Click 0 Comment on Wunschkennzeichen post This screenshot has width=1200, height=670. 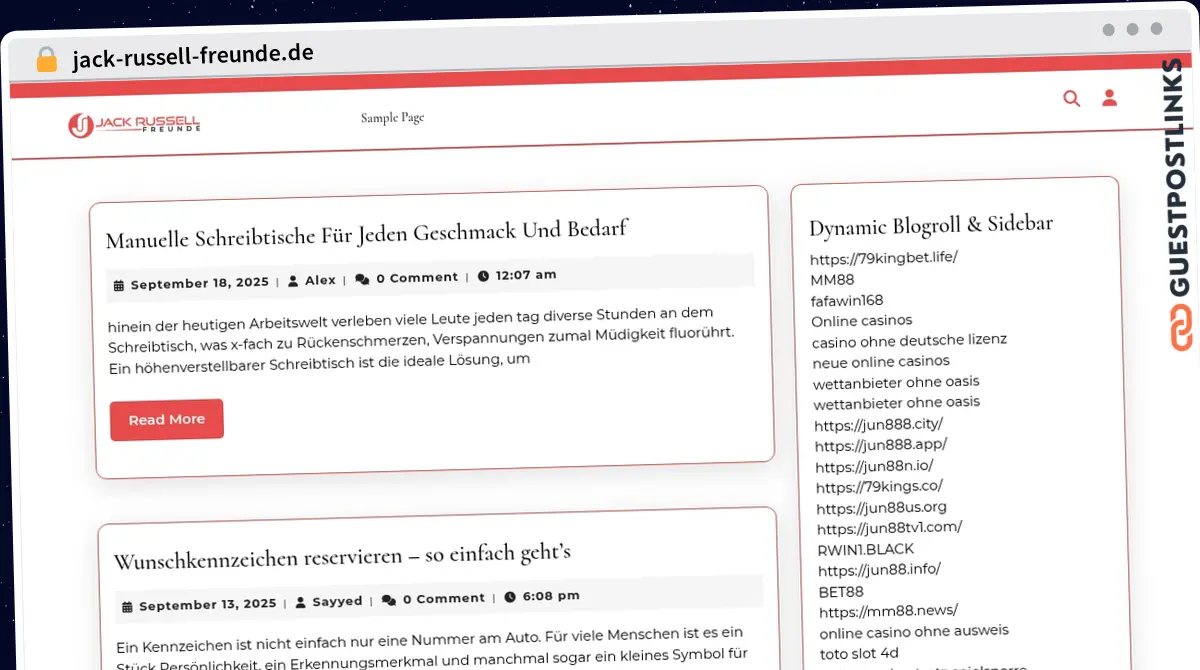(x=444, y=598)
